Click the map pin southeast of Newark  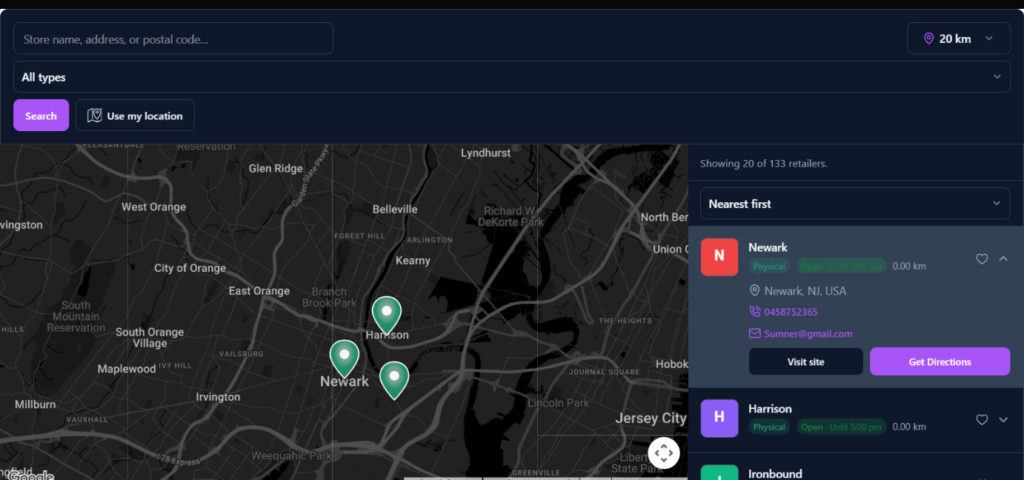pyautogui.click(x=394, y=381)
